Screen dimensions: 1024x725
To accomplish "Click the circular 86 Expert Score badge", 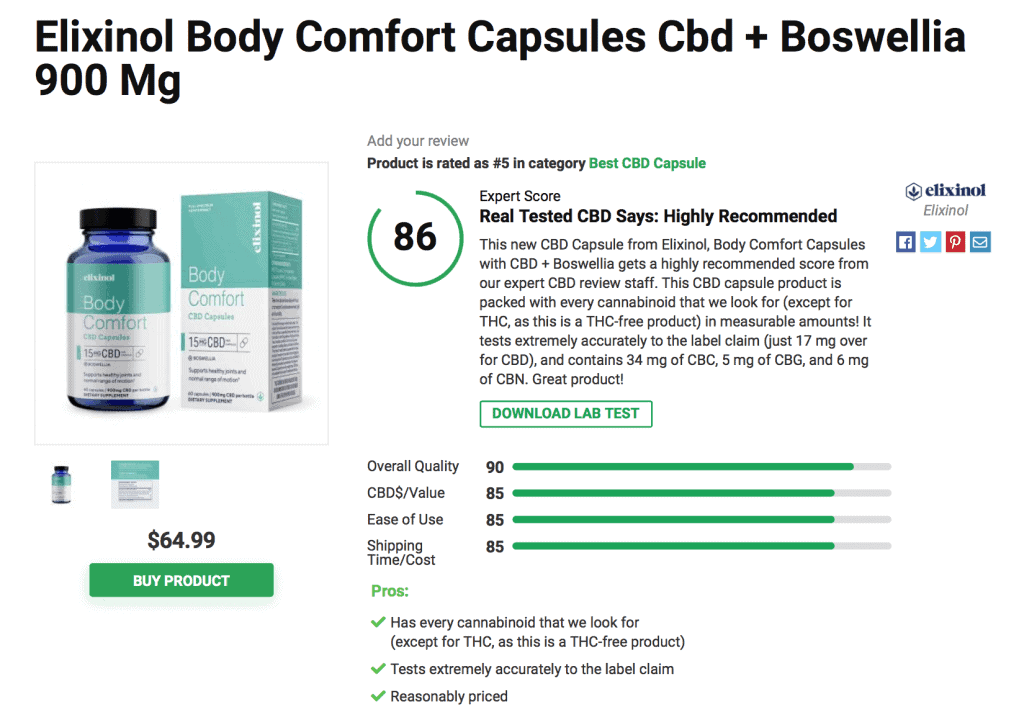I will (x=415, y=237).
